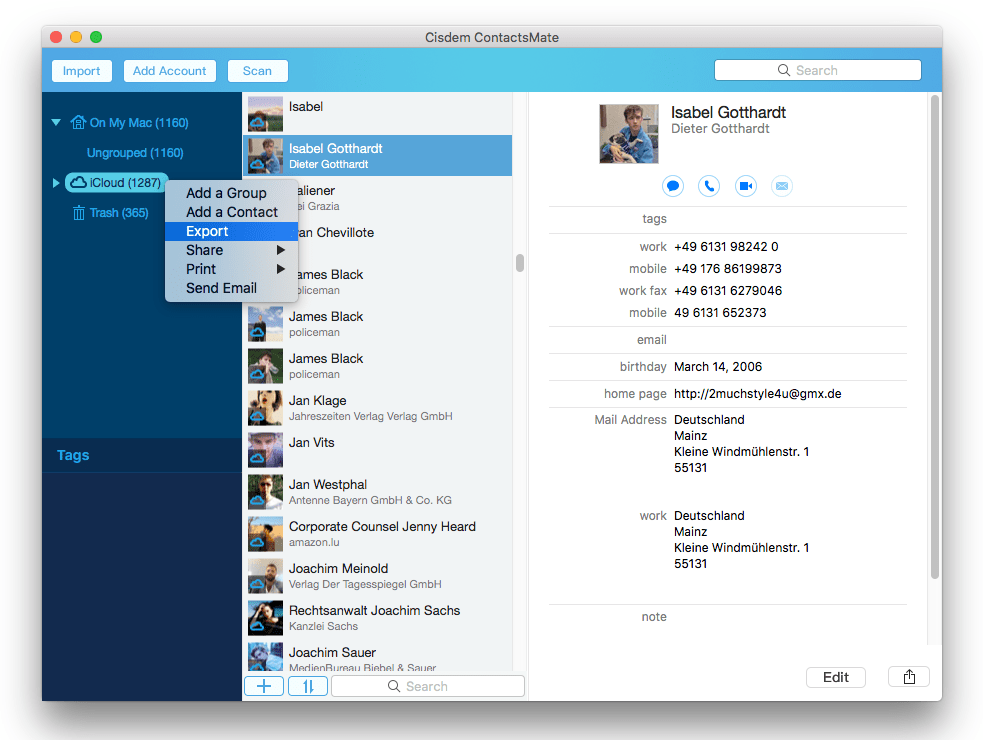This screenshot has width=983, height=740.
Task: Click the plus button to add a contact
Action: (264, 686)
